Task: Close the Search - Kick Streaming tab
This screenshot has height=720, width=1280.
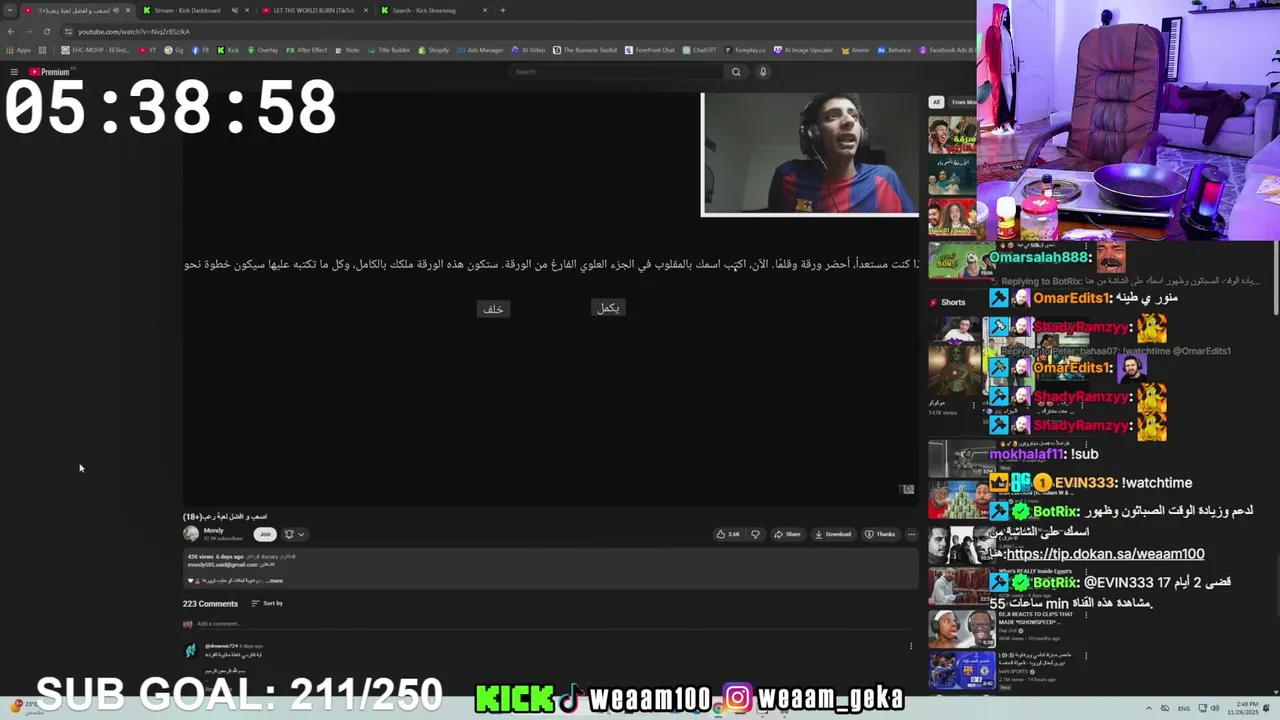Action: click(x=485, y=10)
